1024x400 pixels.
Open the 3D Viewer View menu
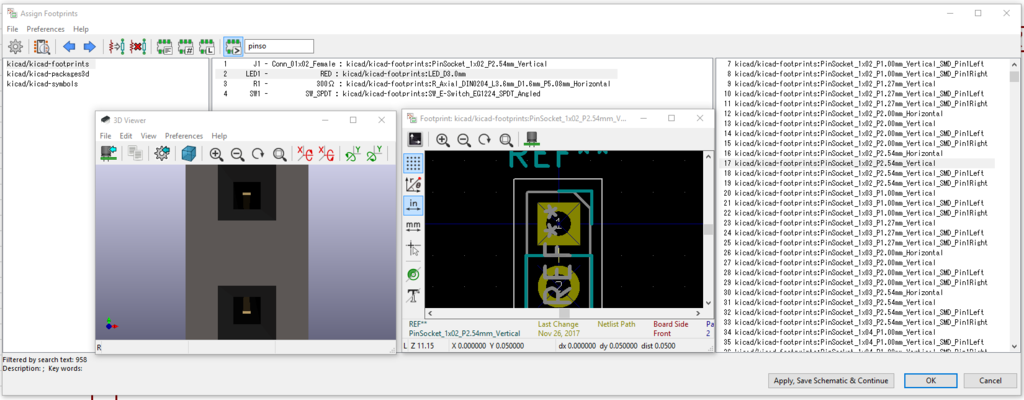(x=148, y=136)
